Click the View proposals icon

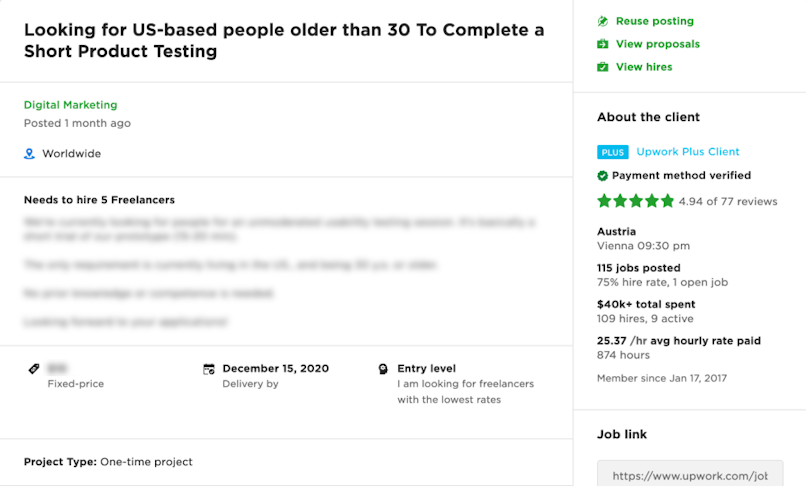pos(603,44)
